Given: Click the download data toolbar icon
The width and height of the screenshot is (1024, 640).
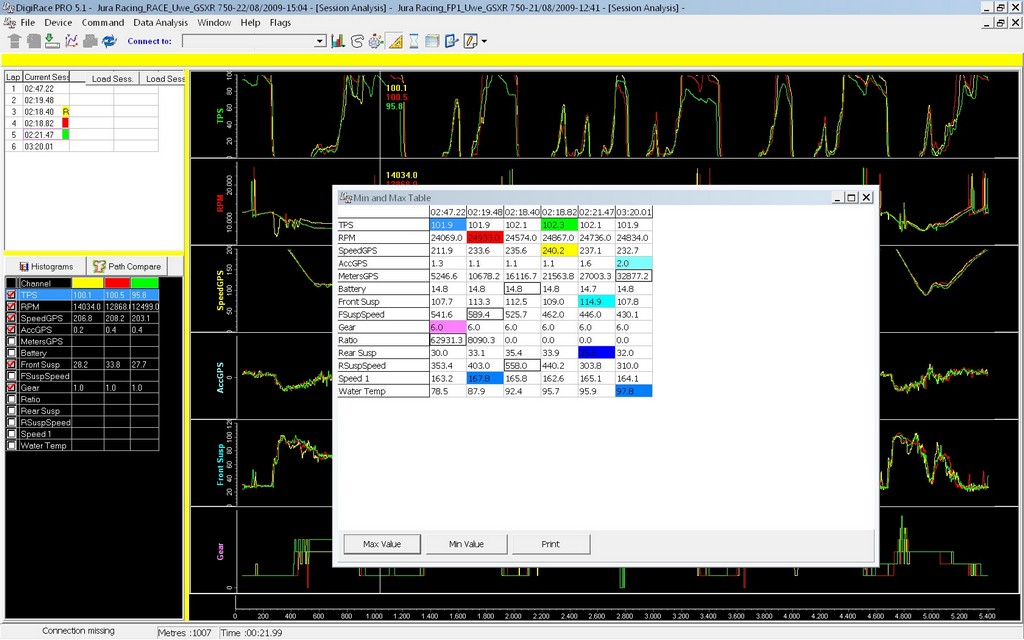Looking at the screenshot, I should pyautogui.click(x=51, y=41).
